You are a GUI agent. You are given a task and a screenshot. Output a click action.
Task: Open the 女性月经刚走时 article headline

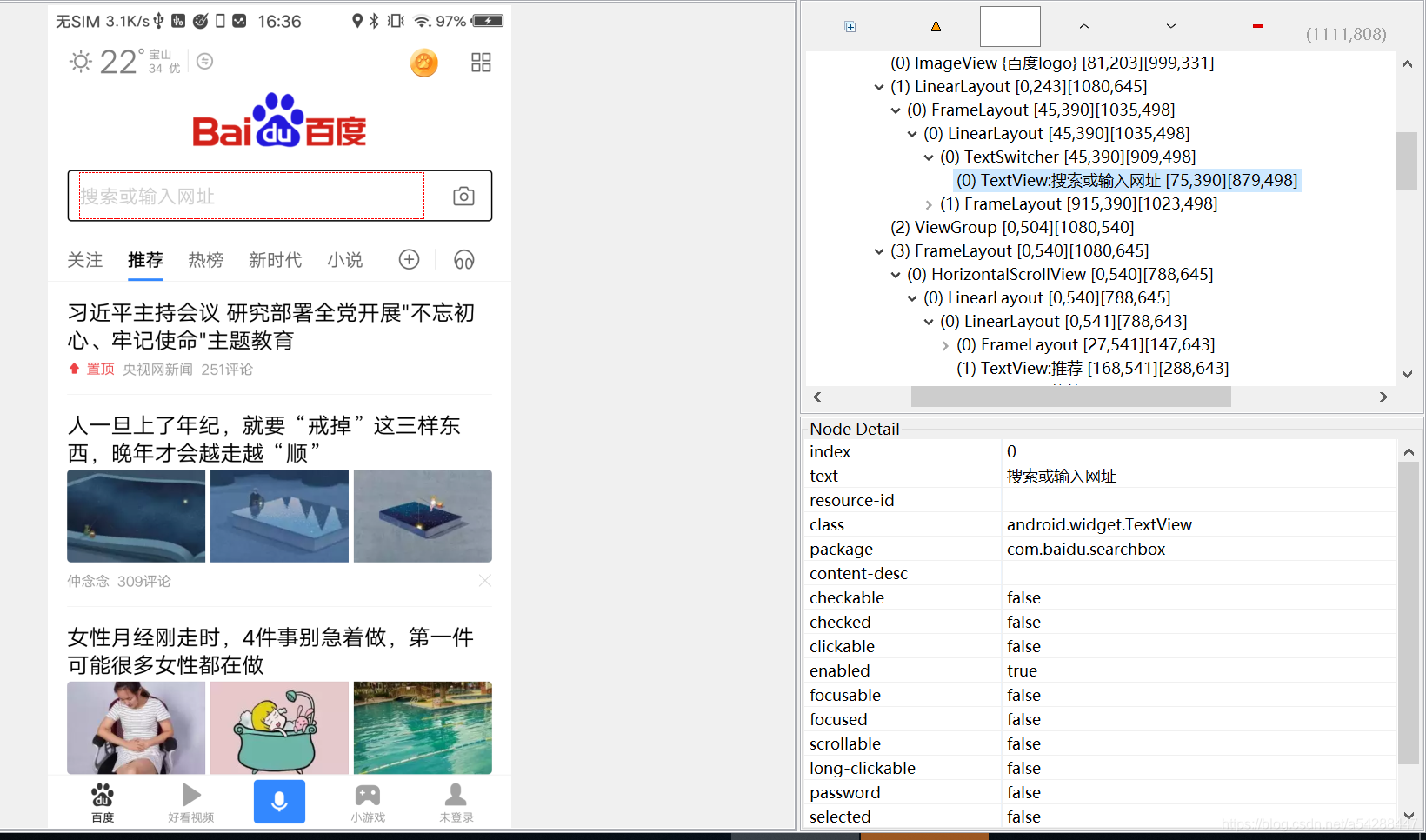(x=270, y=650)
